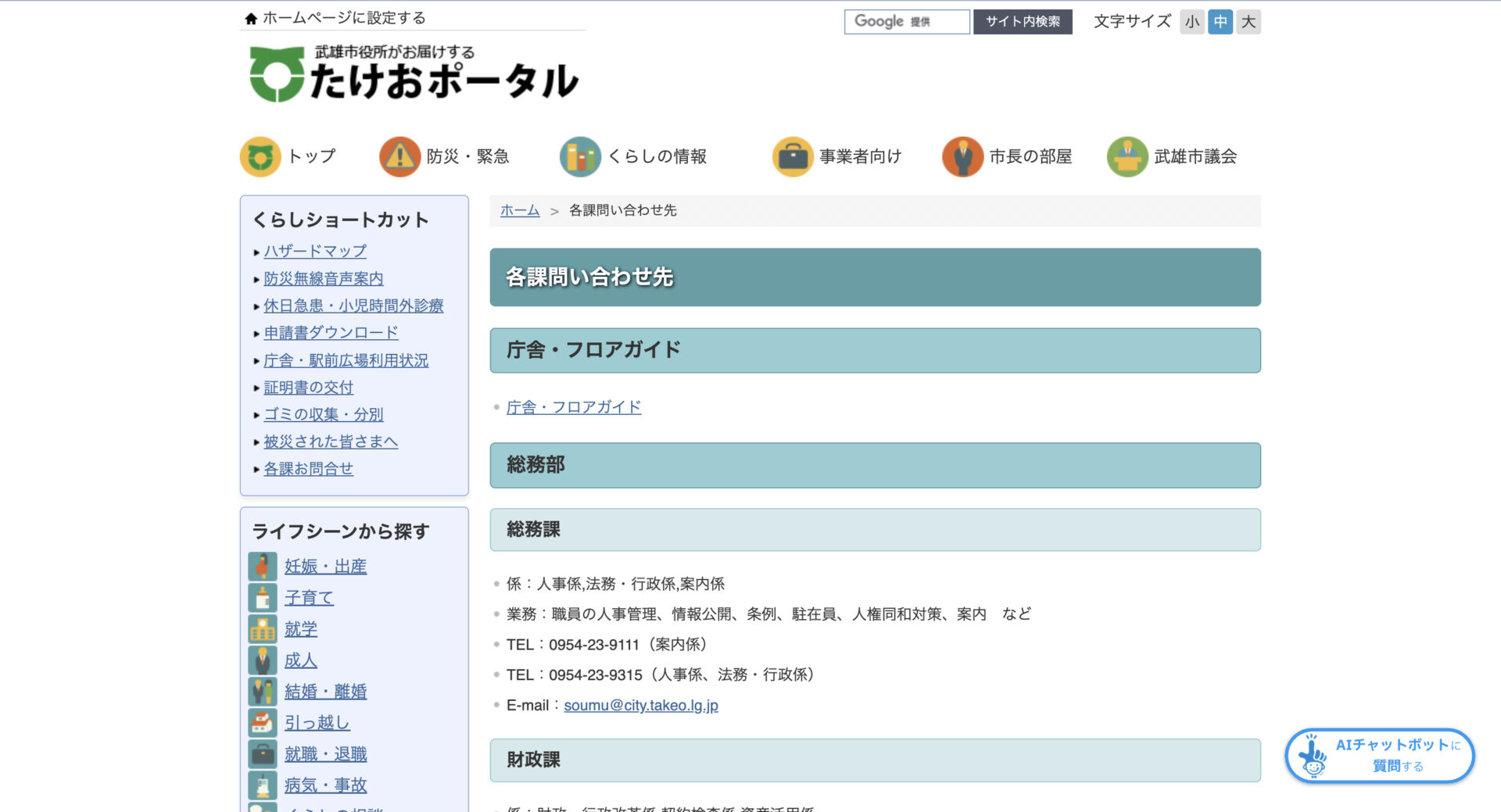Click the 事業者向け briefcase icon
This screenshot has width=1501, height=812.
coord(793,156)
